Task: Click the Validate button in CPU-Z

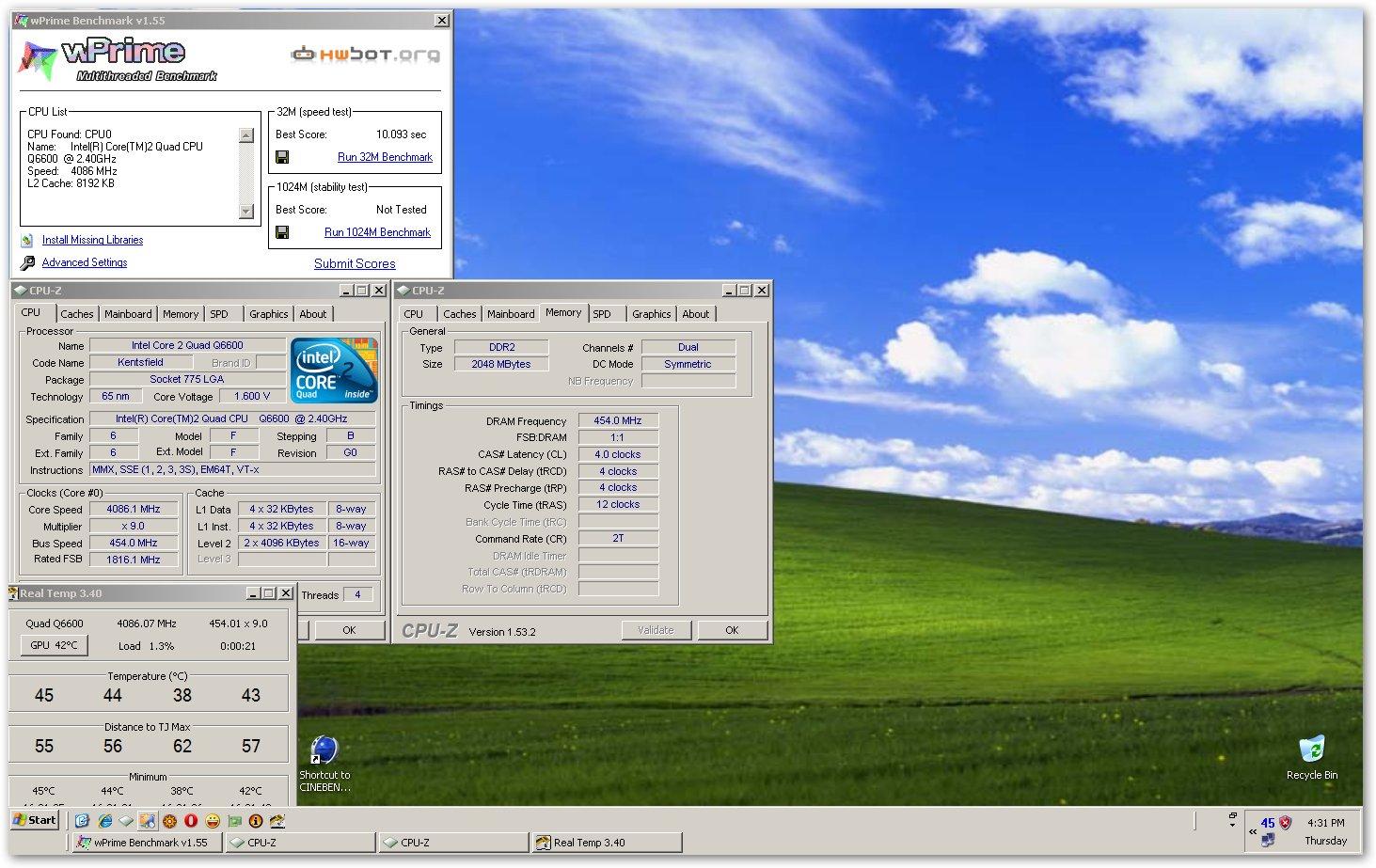Action: click(656, 630)
